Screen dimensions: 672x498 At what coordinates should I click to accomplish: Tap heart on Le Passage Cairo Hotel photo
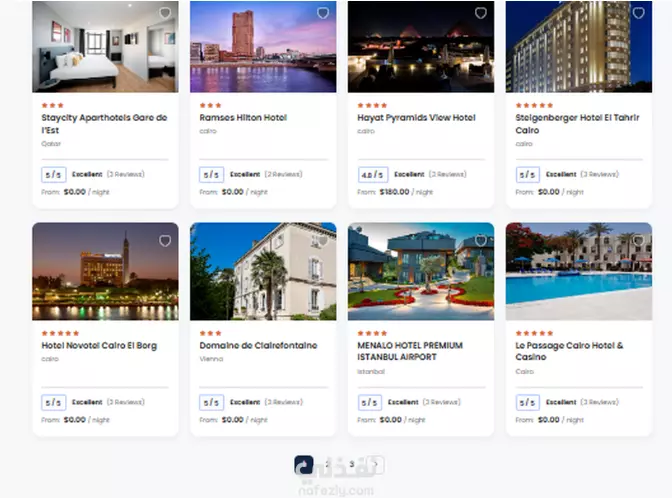(x=639, y=241)
